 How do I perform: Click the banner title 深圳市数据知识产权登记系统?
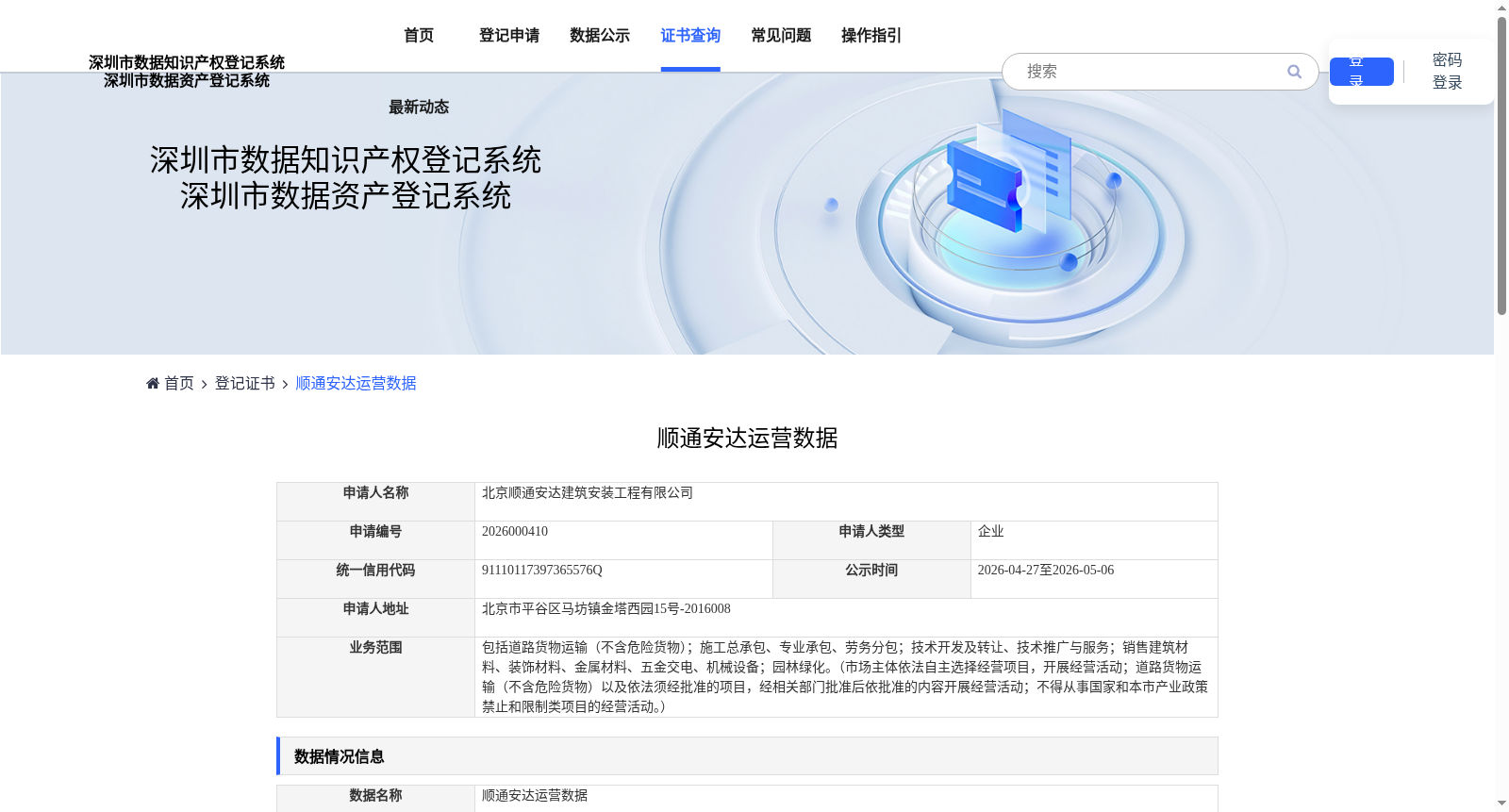click(345, 160)
